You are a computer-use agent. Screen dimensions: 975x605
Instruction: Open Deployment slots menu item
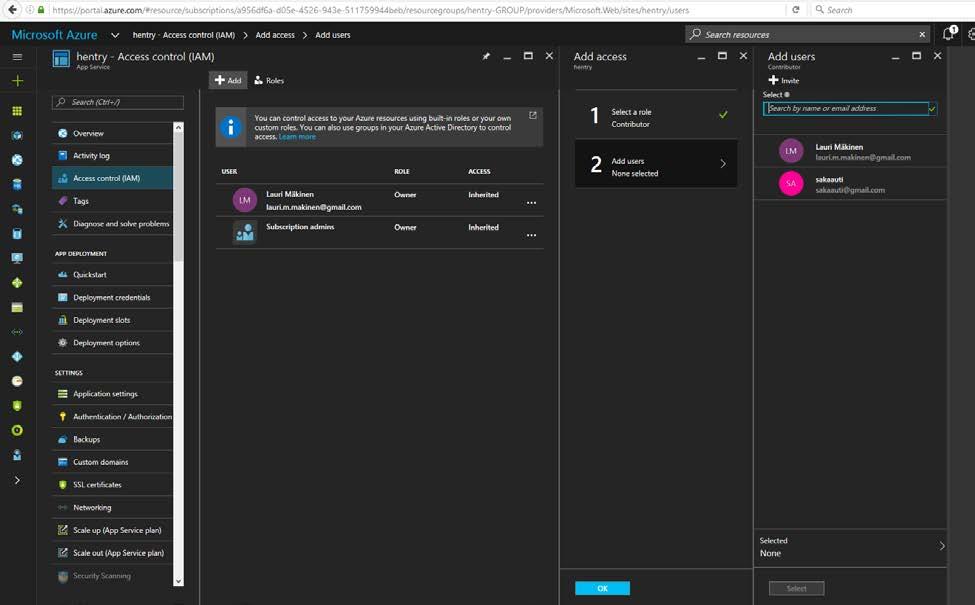(x=113, y=320)
